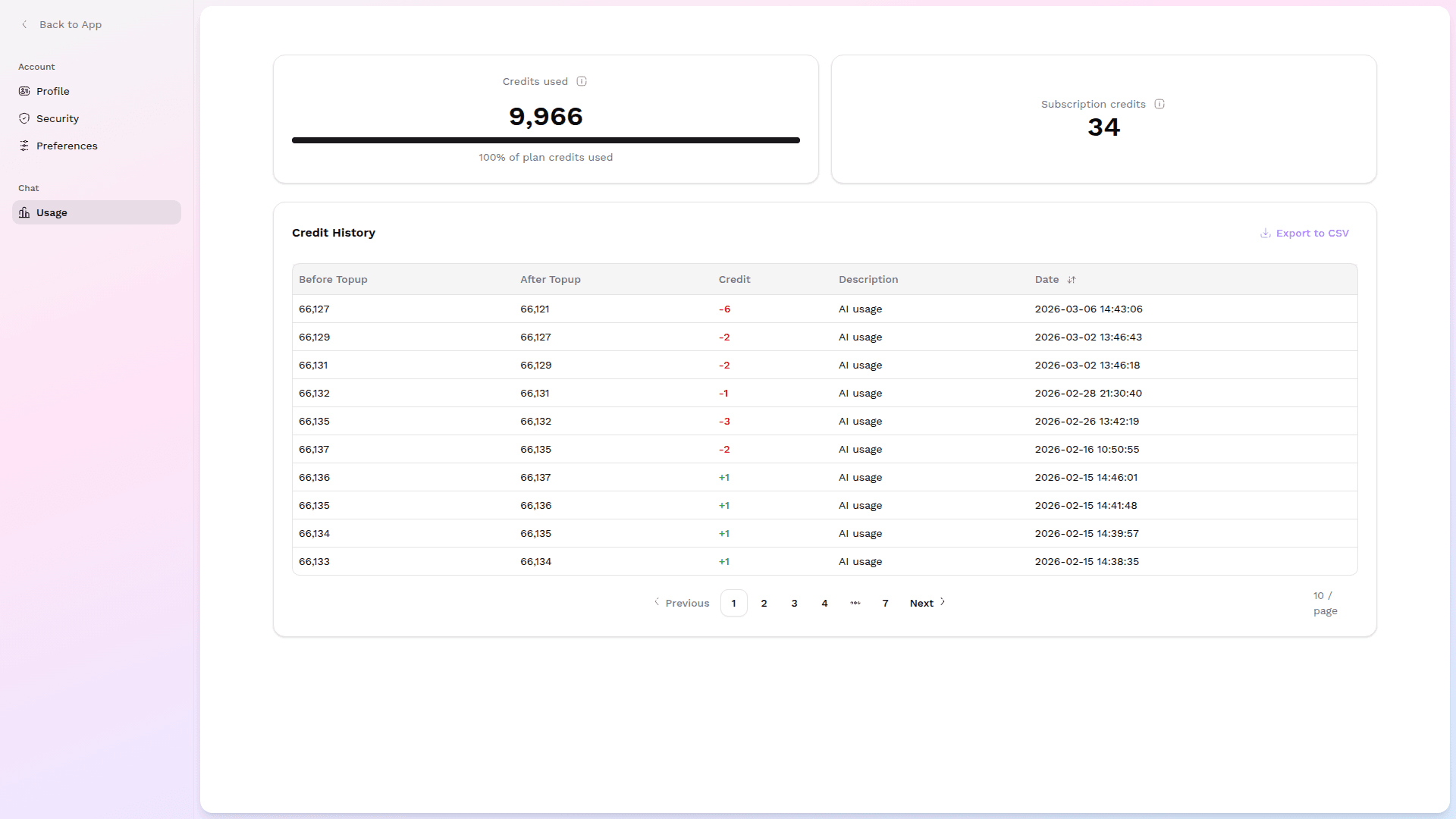Go to page 2 of credit history
Image resolution: width=1456 pixels, height=819 pixels.
[764, 603]
